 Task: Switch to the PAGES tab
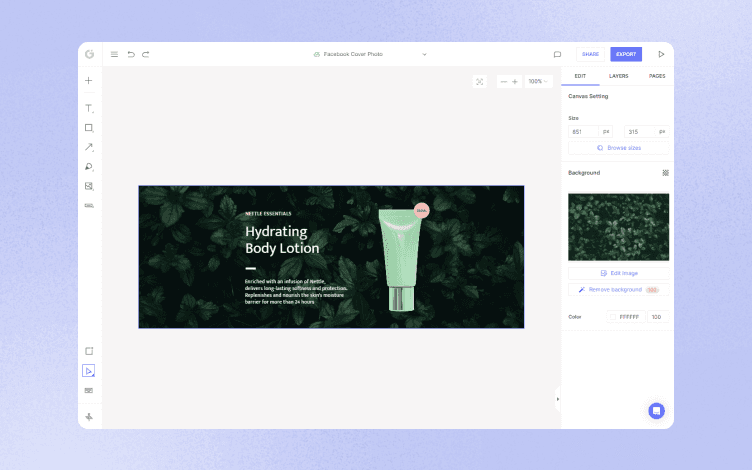[x=657, y=76]
